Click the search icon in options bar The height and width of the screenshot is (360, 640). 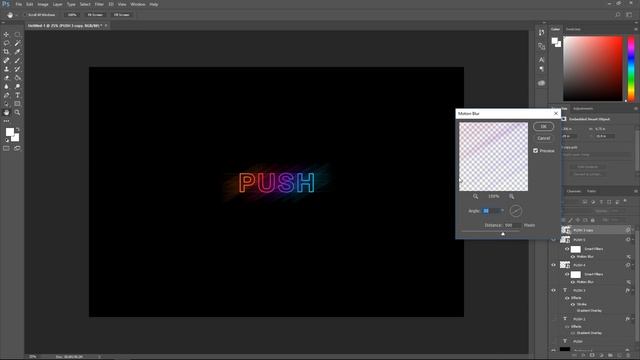click(618, 15)
